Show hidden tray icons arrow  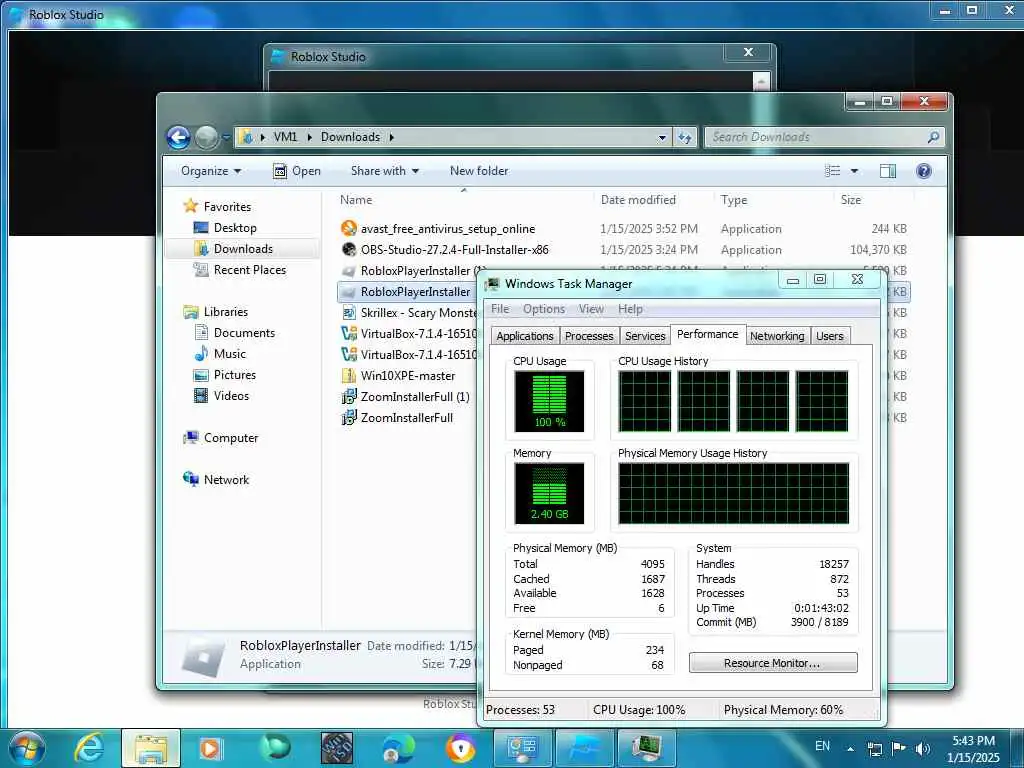pyautogui.click(x=850, y=748)
